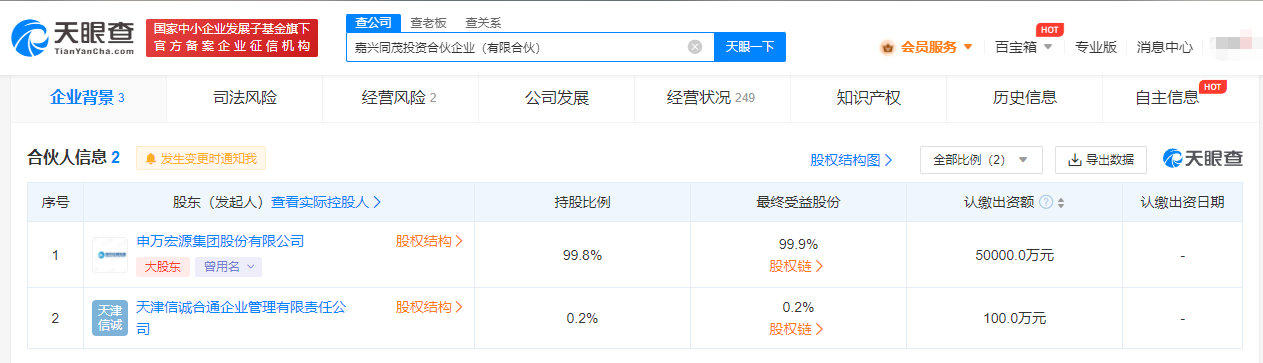Click the 天眼一下 search button
The image size is (1263, 363).
tap(750, 47)
